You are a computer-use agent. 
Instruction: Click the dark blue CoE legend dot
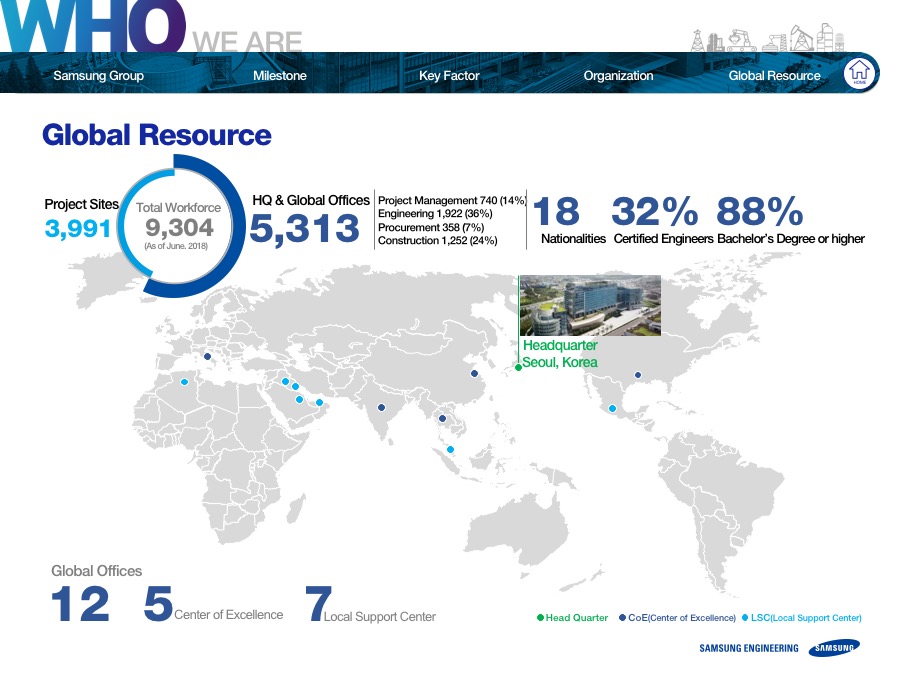(622, 618)
